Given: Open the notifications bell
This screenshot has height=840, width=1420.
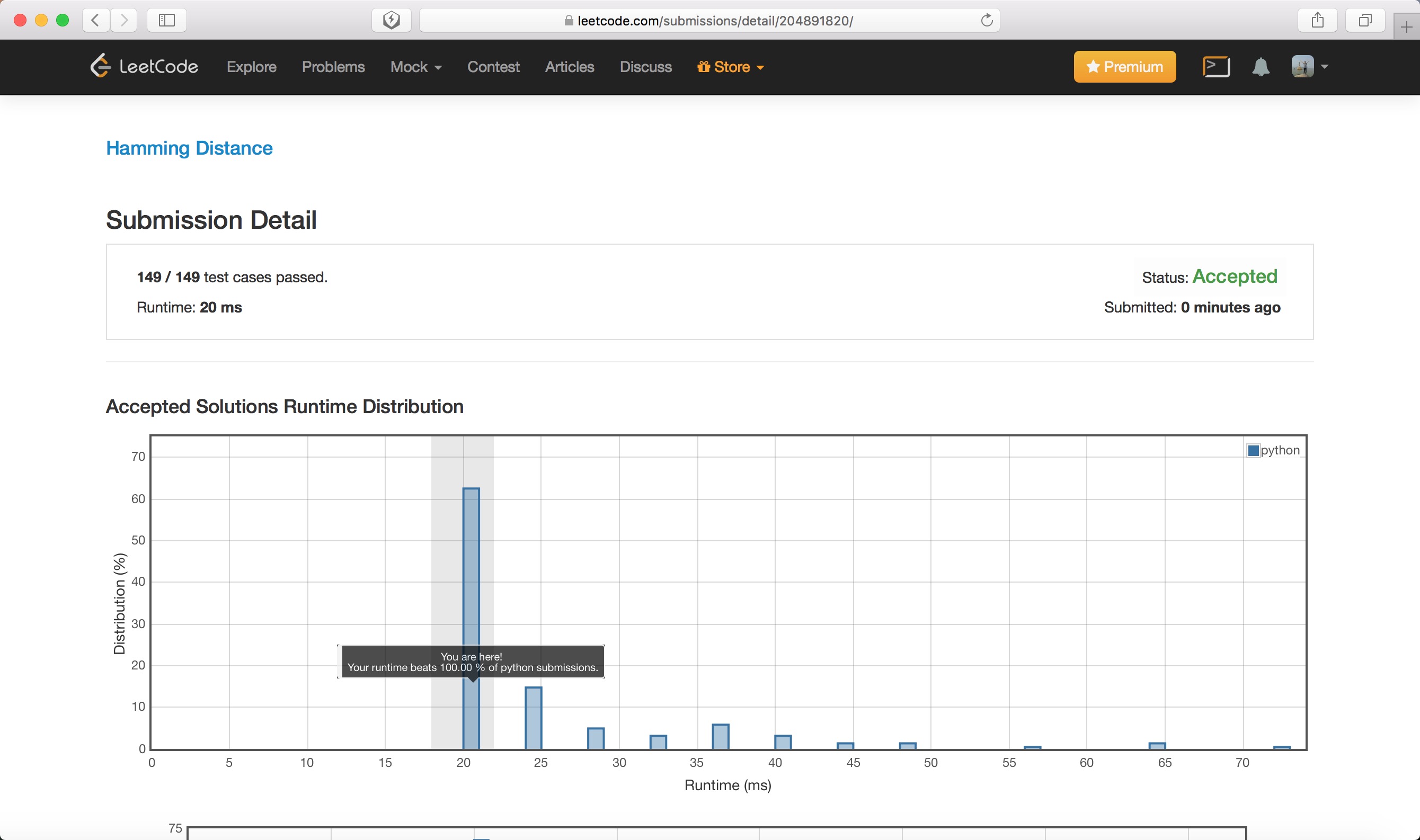Looking at the screenshot, I should click(1261, 67).
